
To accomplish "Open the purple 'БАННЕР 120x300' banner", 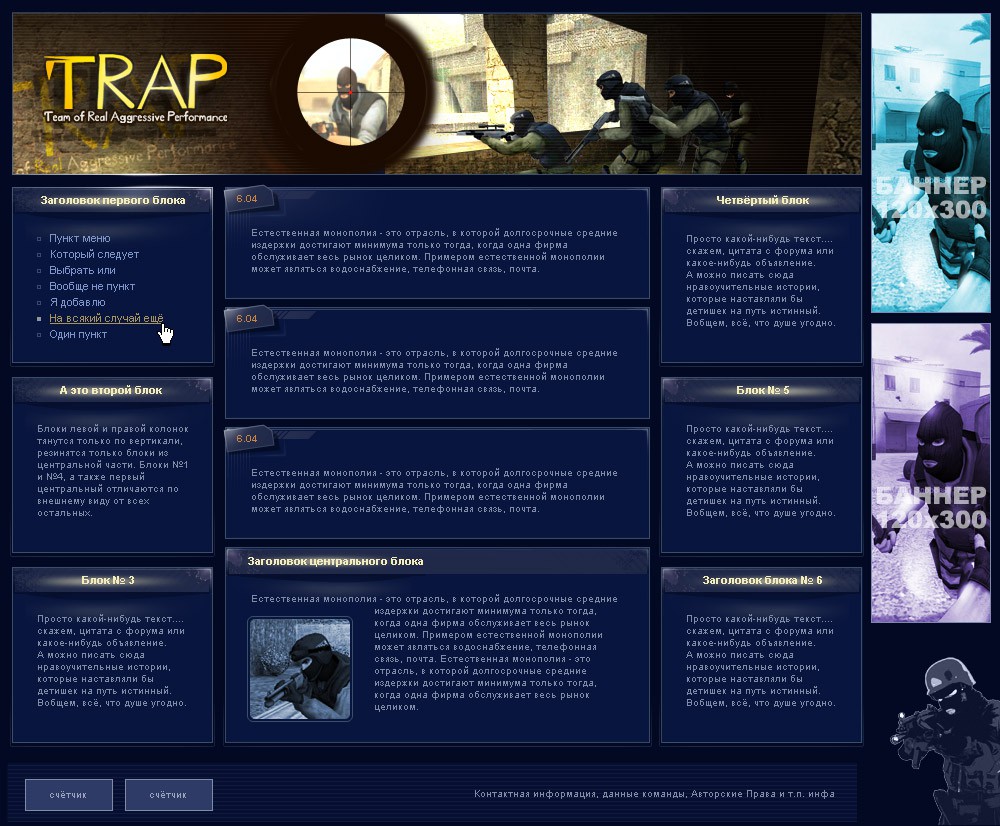I will 930,473.
